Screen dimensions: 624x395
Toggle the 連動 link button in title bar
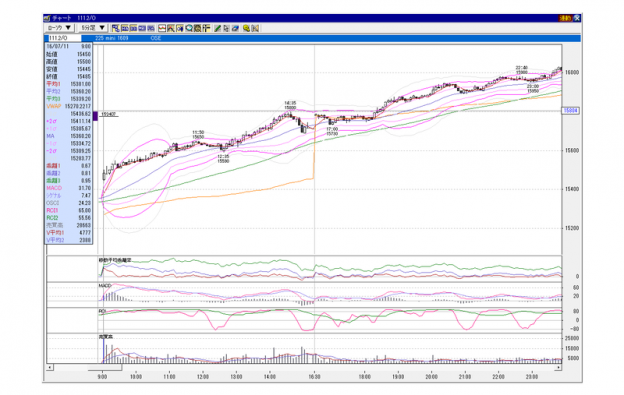[565, 18]
